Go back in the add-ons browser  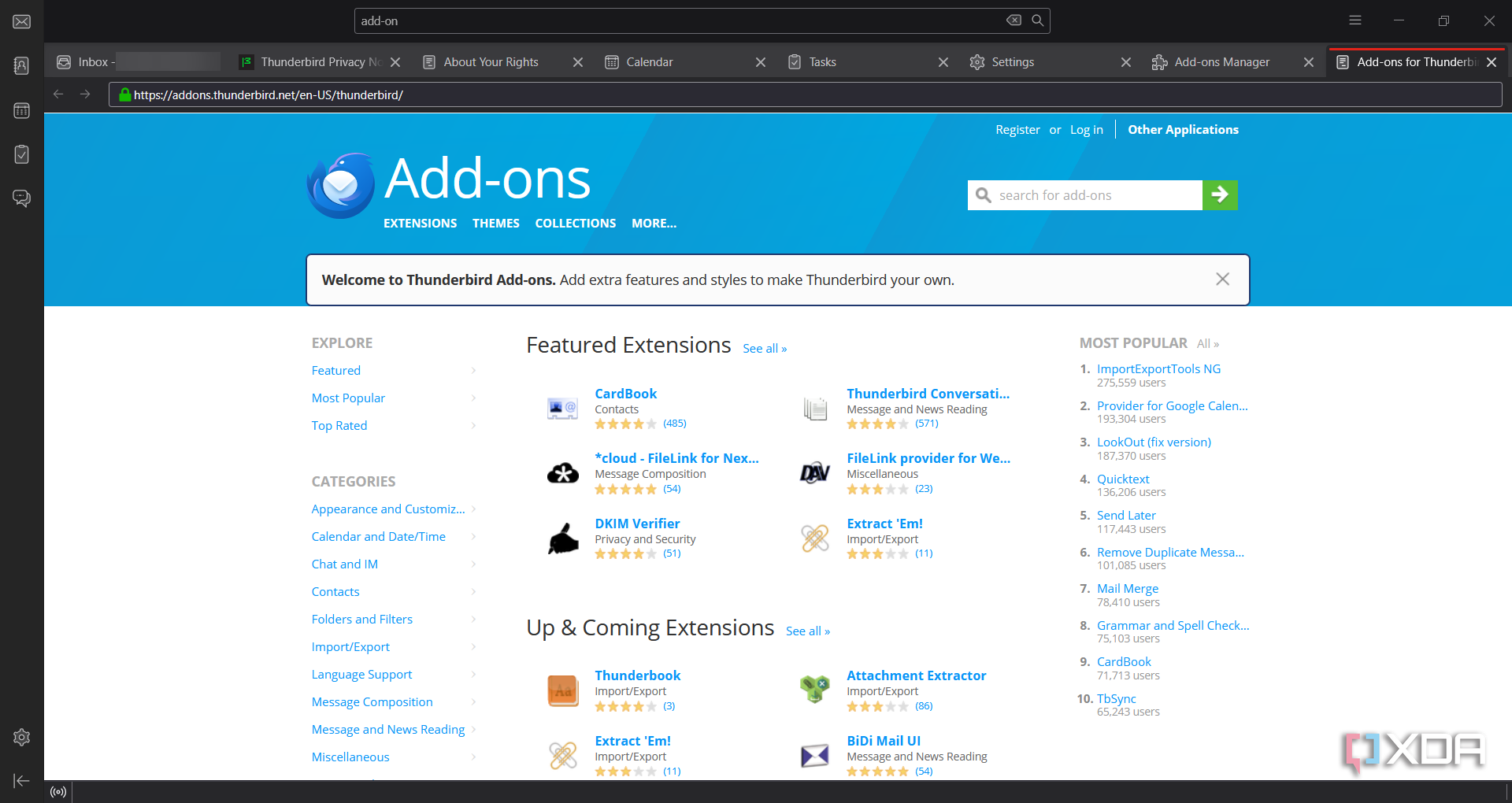[58, 94]
